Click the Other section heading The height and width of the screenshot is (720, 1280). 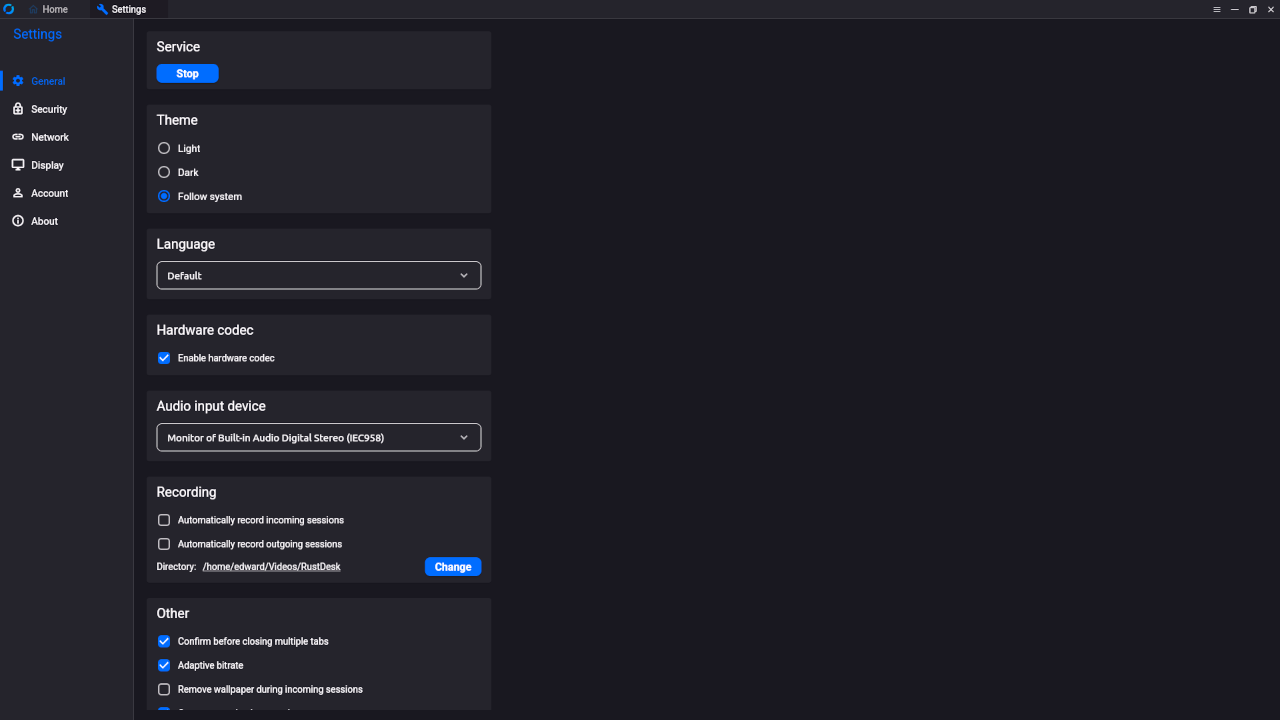(173, 613)
